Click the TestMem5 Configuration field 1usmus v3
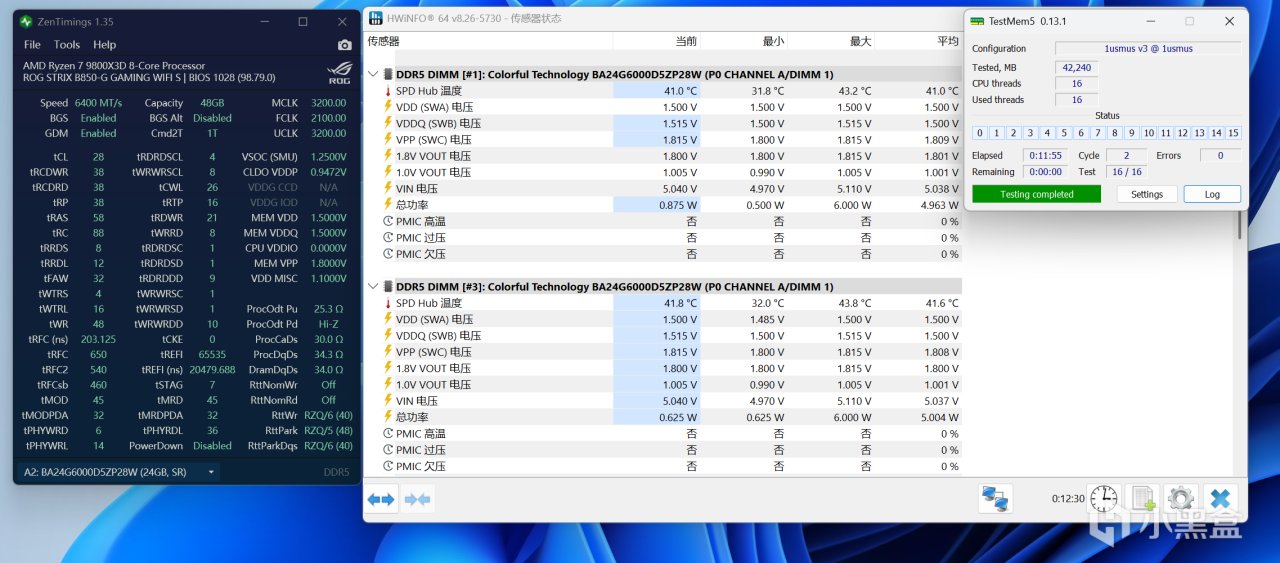The height and width of the screenshot is (563, 1280). click(x=1148, y=48)
